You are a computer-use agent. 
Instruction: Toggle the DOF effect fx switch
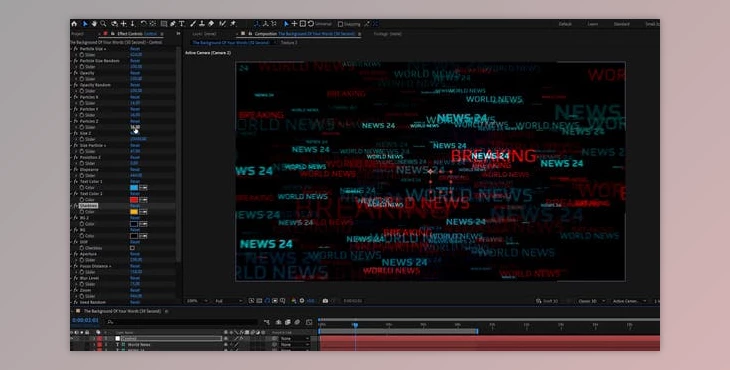coord(76,242)
